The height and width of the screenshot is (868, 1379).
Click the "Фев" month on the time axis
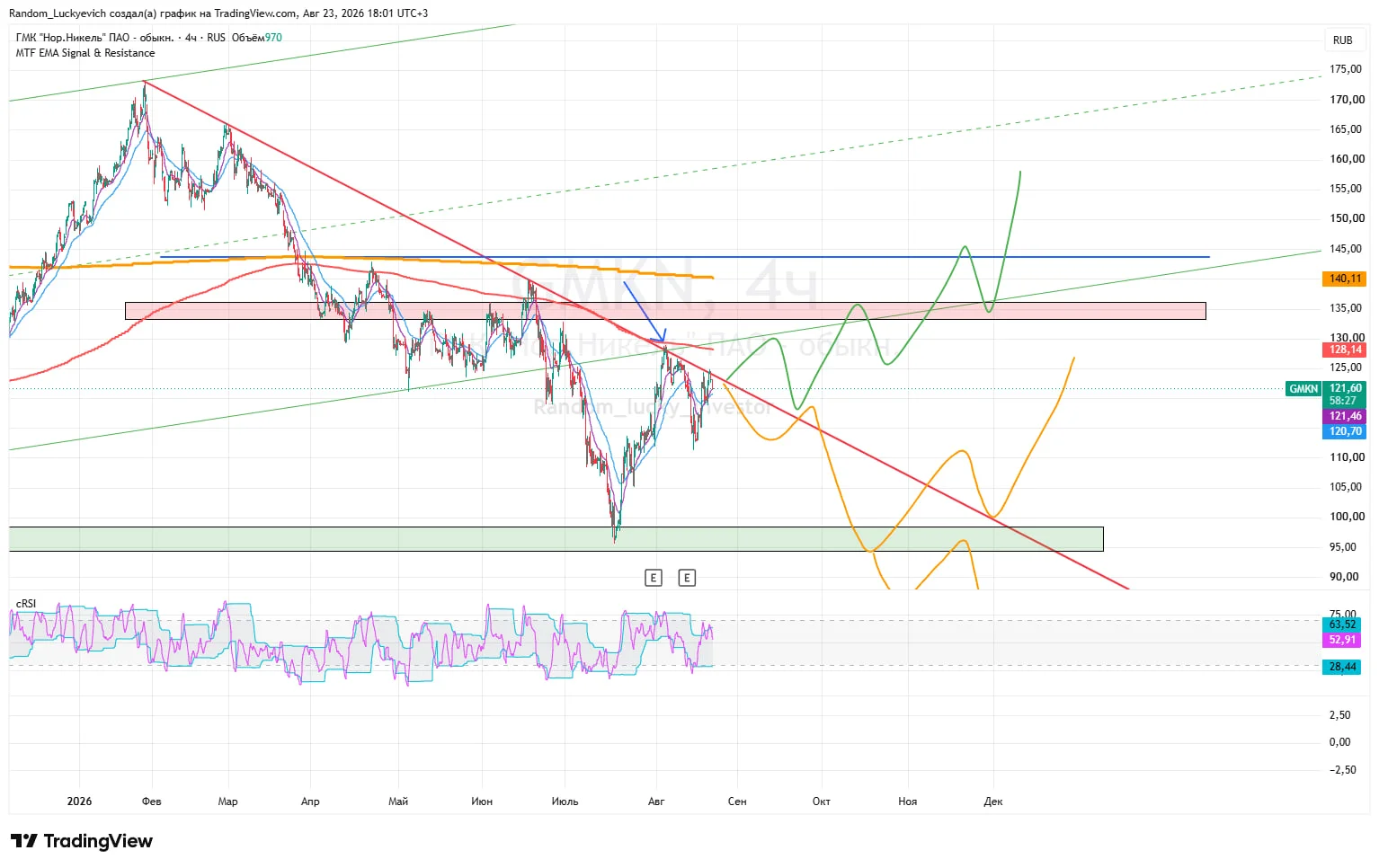coord(152,802)
